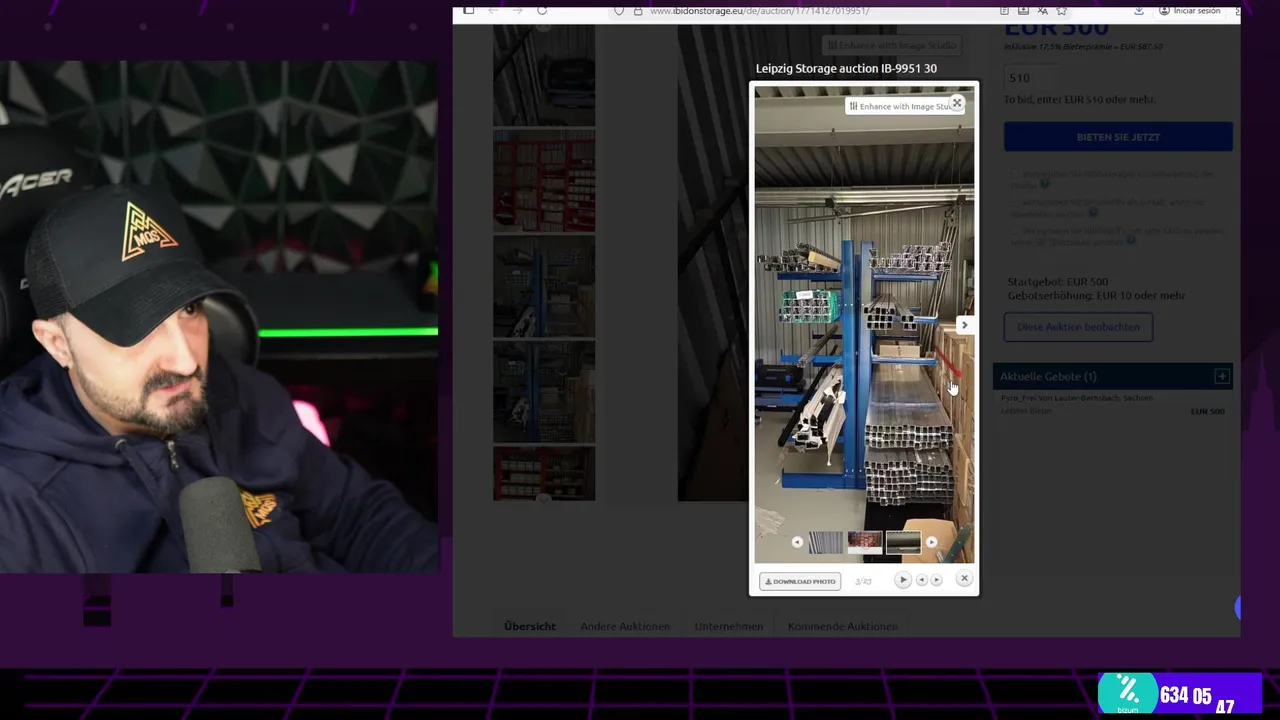
Task: Click Gebotserhöhung: EUR 10 oder mehr text
Action: coord(1096,296)
